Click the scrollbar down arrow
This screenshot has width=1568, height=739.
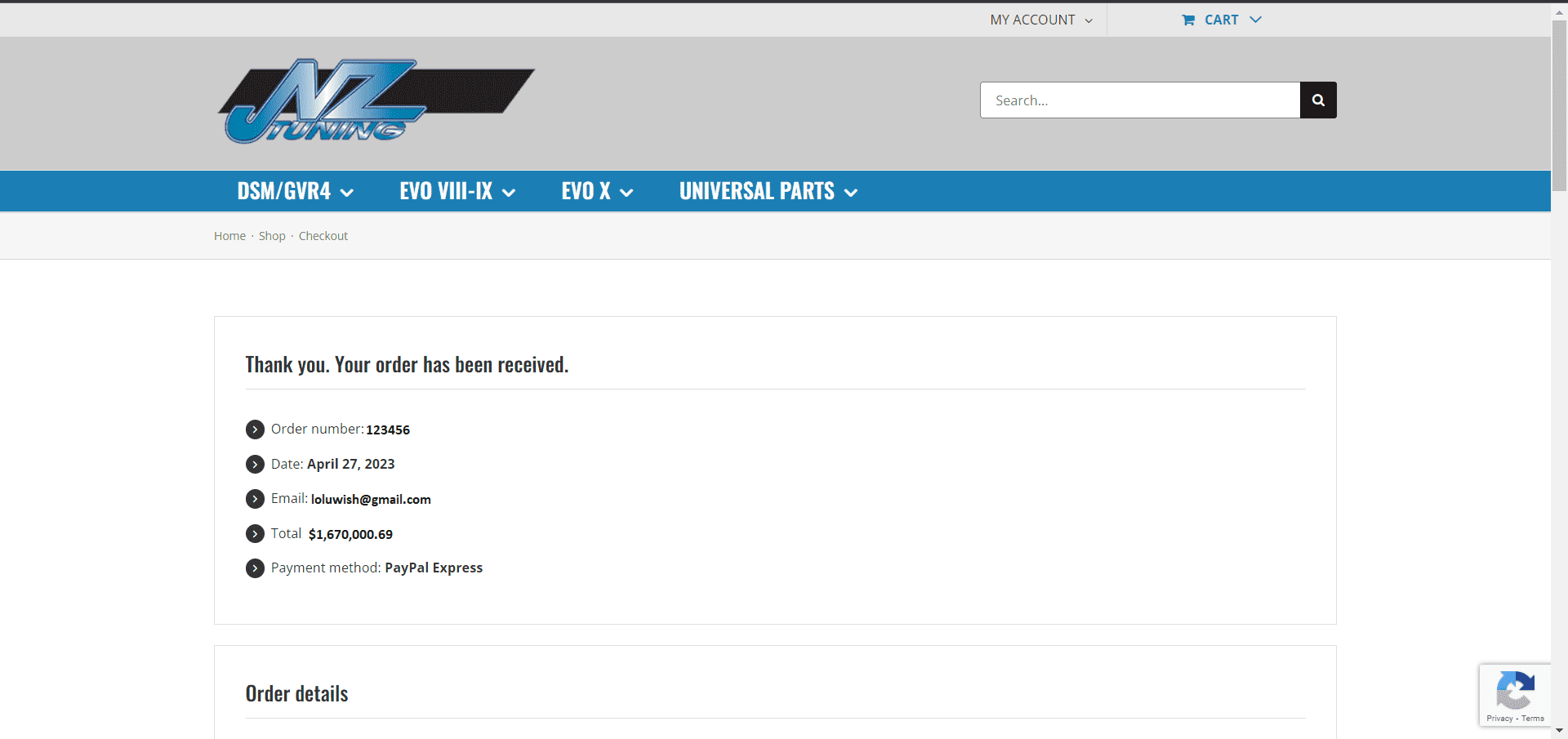click(x=1559, y=730)
